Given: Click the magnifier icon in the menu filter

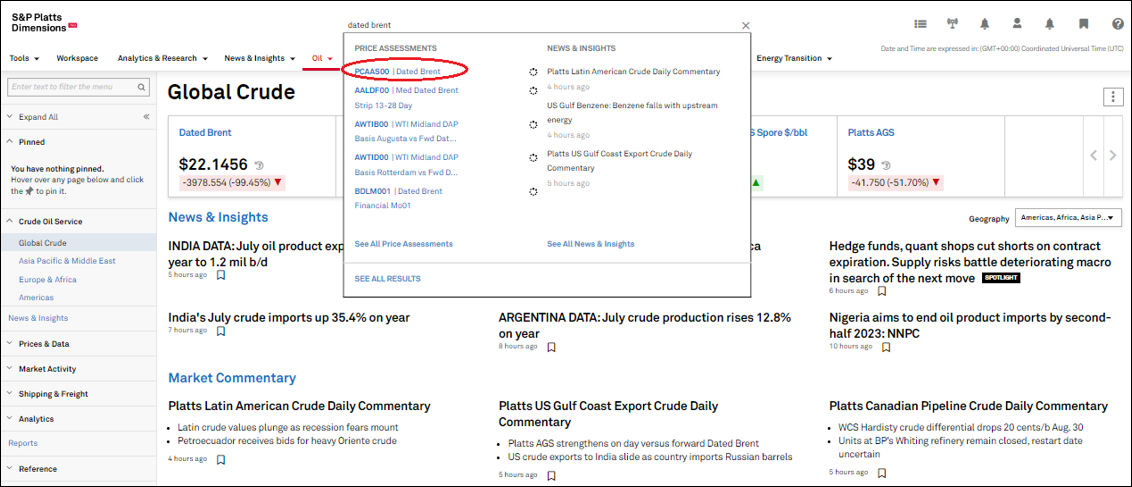Looking at the screenshot, I should tap(142, 87).
